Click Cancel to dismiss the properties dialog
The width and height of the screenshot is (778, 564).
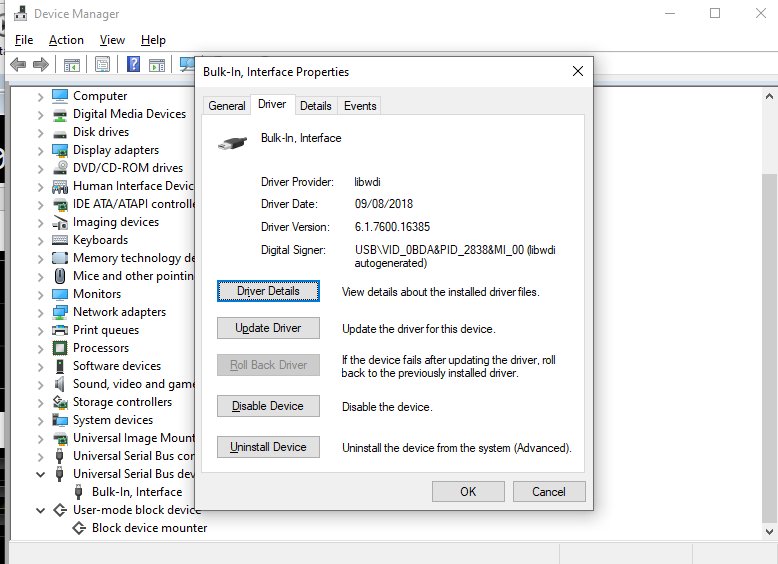[549, 491]
